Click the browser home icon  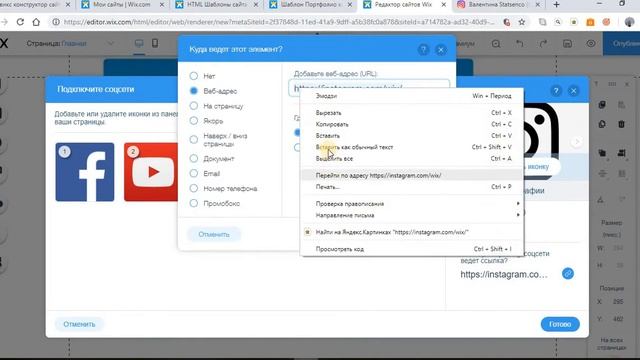(x=36, y=22)
